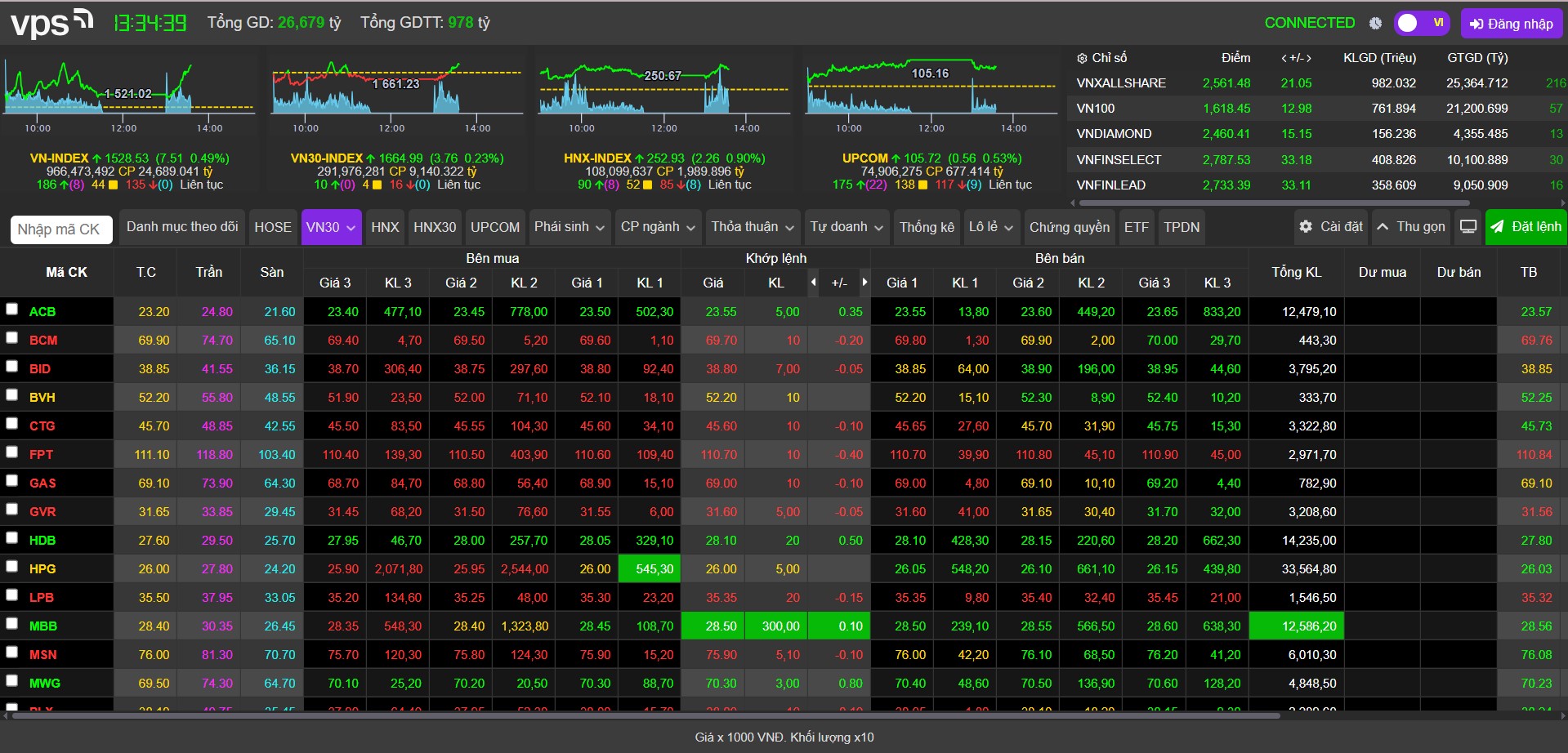
Task: Switch to the UPCOM tab
Action: tap(495, 227)
